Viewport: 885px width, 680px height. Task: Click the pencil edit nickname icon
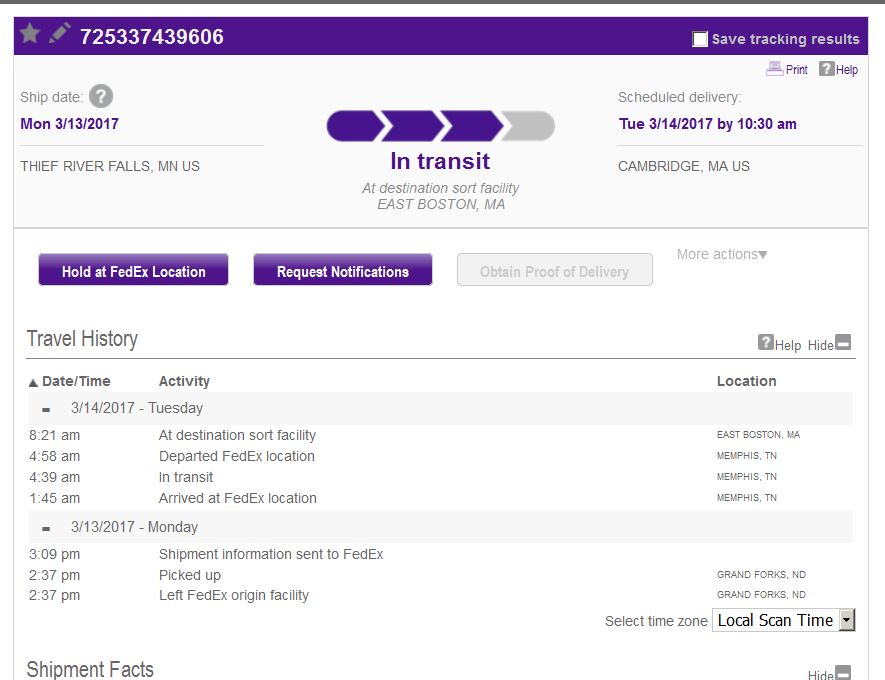coord(59,33)
